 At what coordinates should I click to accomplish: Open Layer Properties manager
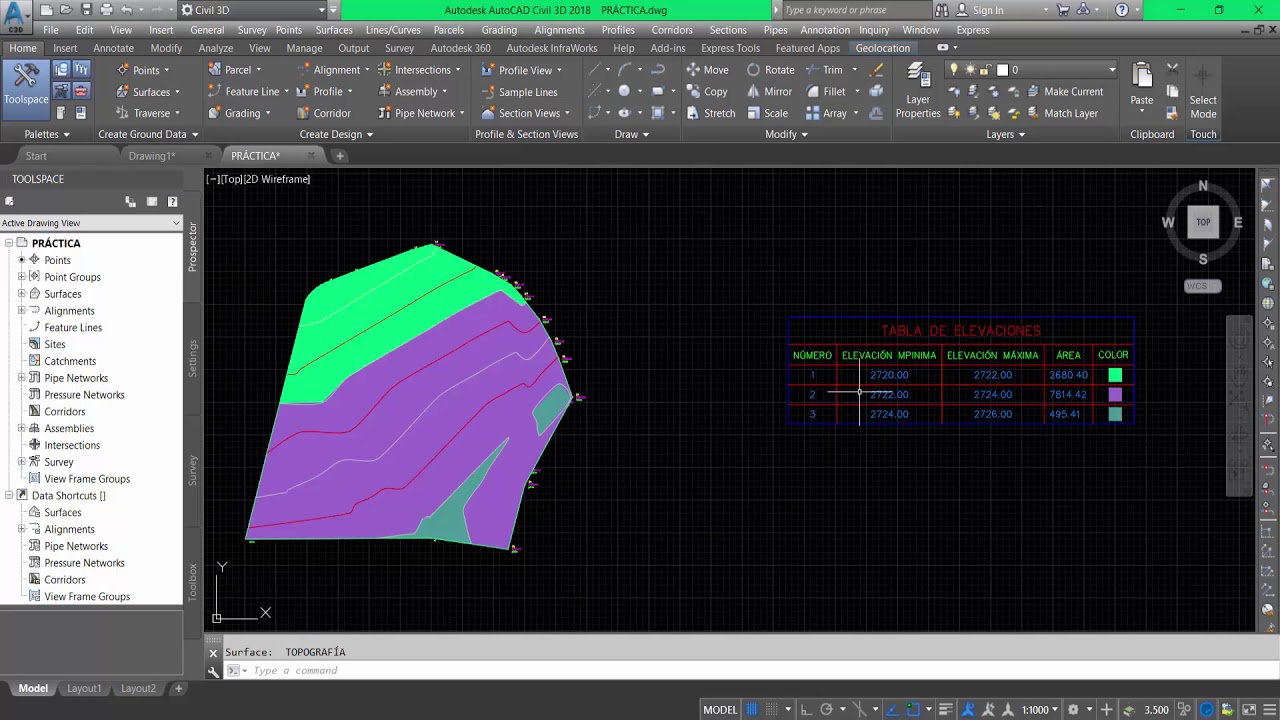[918, 92]
